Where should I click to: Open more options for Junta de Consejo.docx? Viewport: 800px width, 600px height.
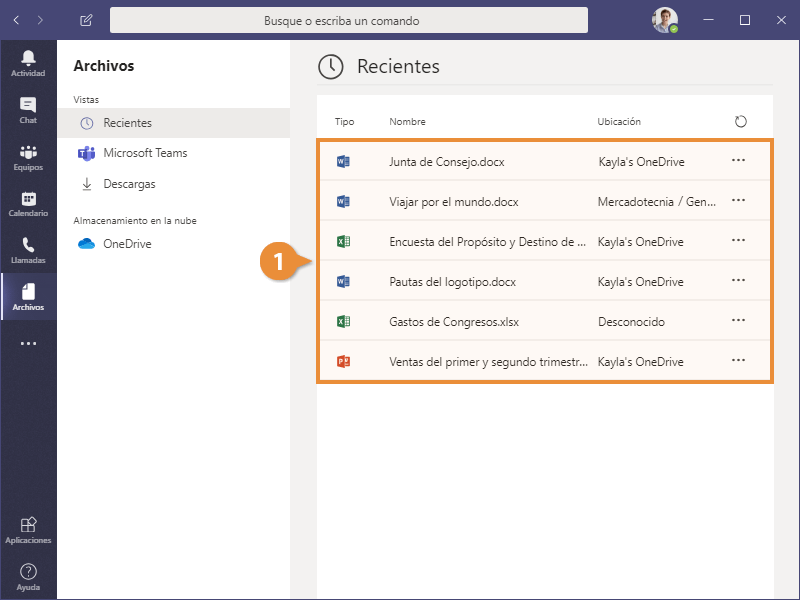(738, 161)
